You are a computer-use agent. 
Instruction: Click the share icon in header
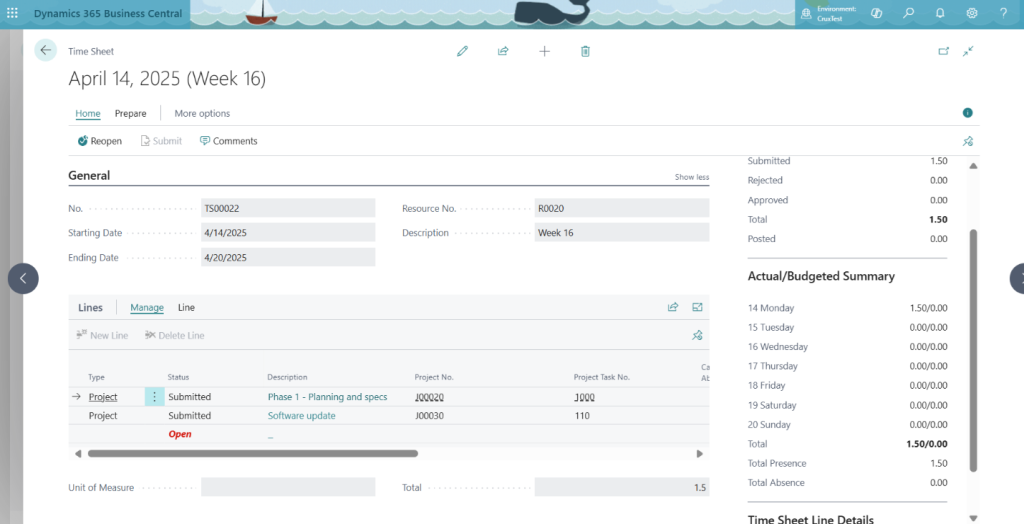(x=503, y=51)
